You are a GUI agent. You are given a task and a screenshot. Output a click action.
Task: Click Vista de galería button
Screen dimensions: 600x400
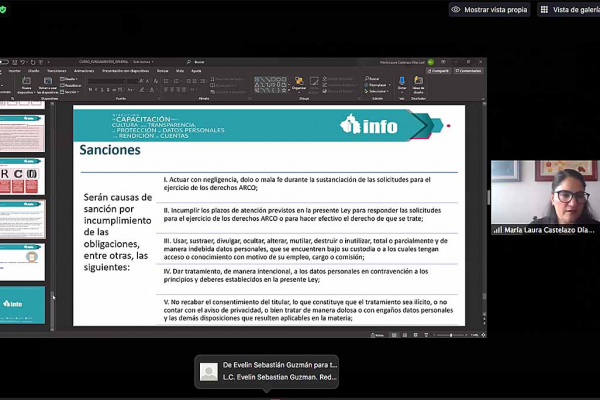click(569, 10)
